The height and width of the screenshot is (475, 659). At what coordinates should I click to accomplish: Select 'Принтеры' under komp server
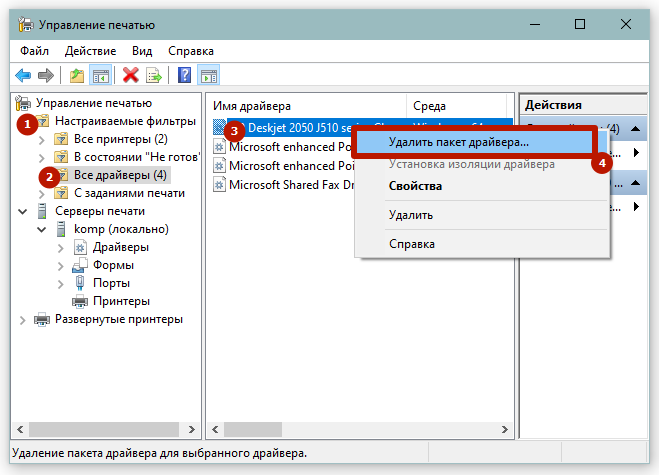click(121, 301)
